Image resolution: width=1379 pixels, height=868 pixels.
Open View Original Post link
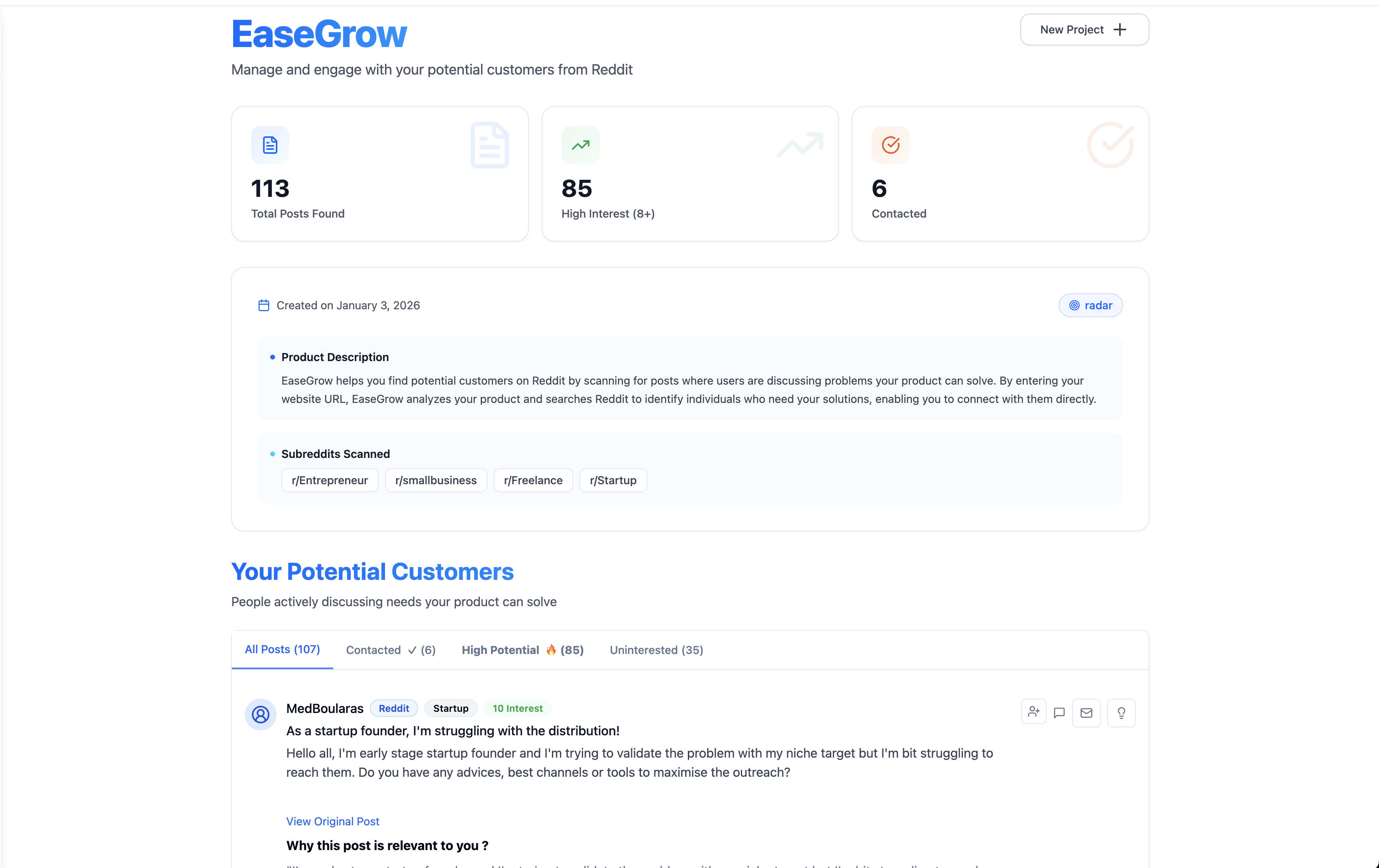point(332,821)
